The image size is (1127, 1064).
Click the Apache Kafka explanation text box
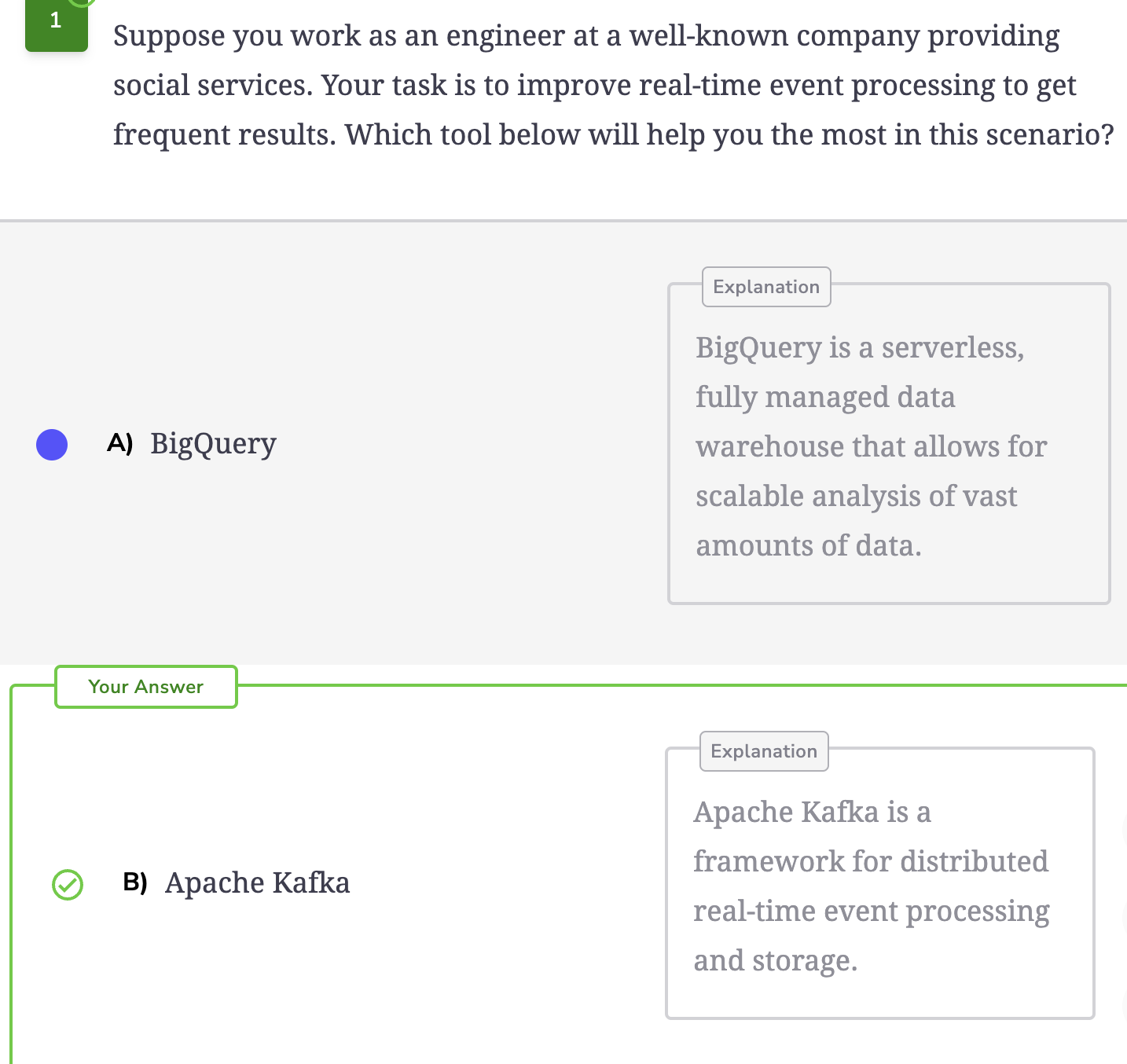point(880,884)
